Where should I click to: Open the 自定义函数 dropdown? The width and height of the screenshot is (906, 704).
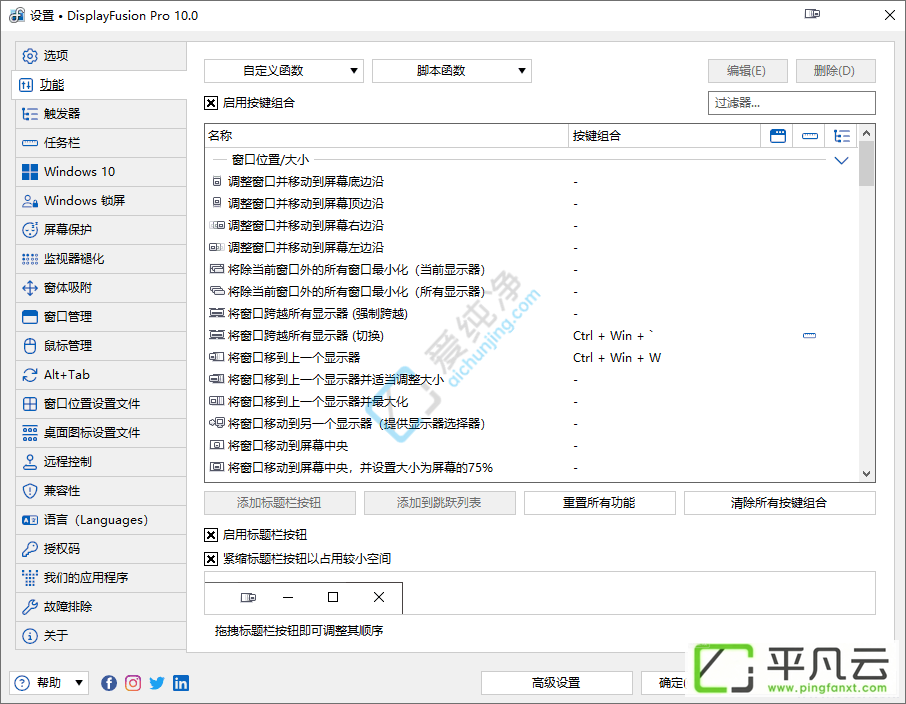pyautogui.click(x=284, y=71)
